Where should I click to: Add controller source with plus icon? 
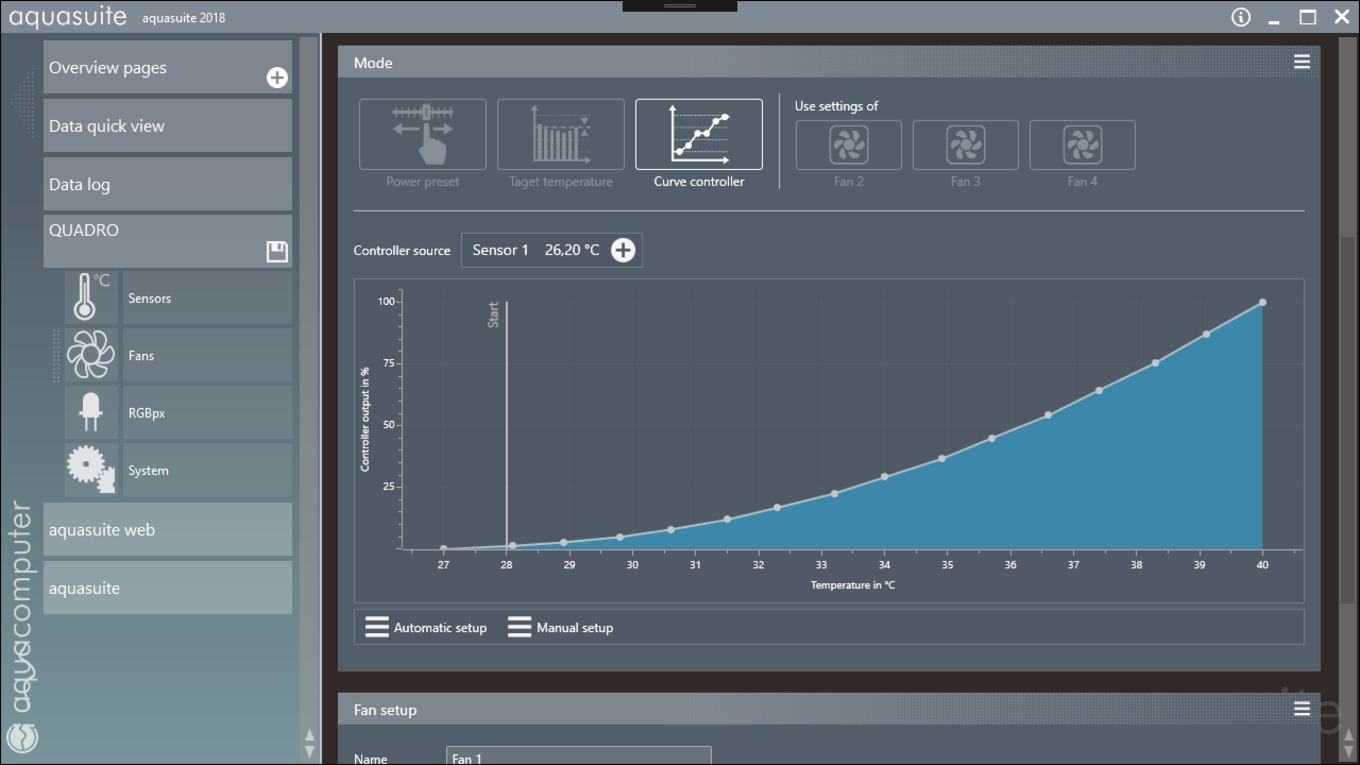(x=623, y=250)
